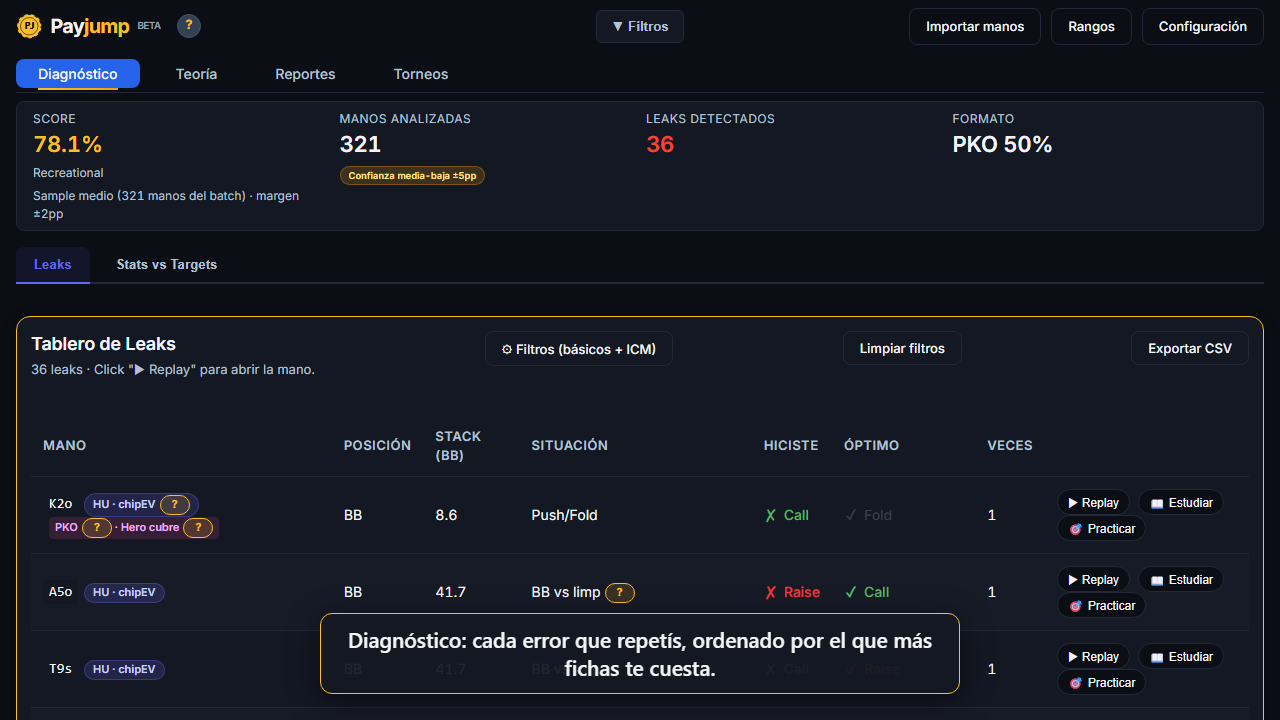1280x720 pixels.
Task: Click Limpiar filtros button
Action: tap(902, 349)
